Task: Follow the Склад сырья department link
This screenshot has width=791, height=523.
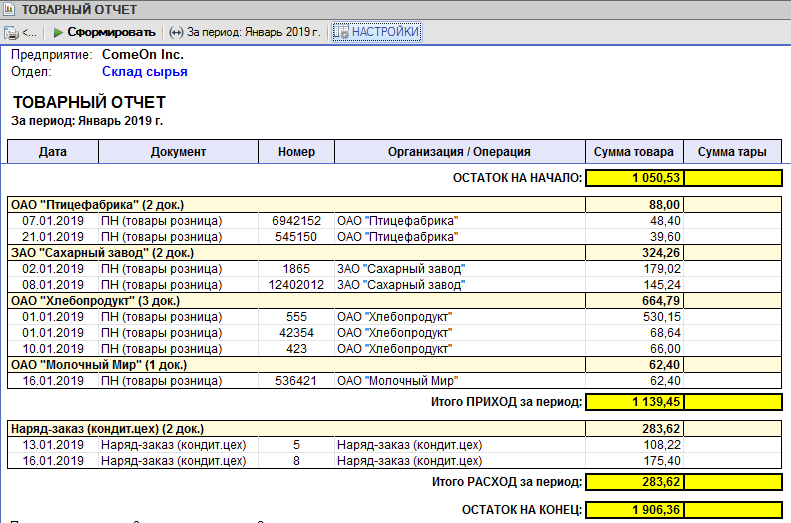Action: pos(144,72)
